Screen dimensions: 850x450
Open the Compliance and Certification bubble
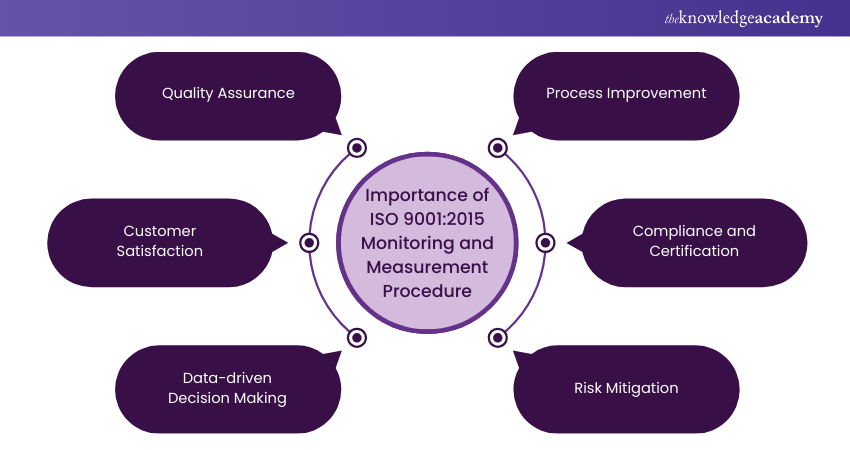click(x=694, y=241)
